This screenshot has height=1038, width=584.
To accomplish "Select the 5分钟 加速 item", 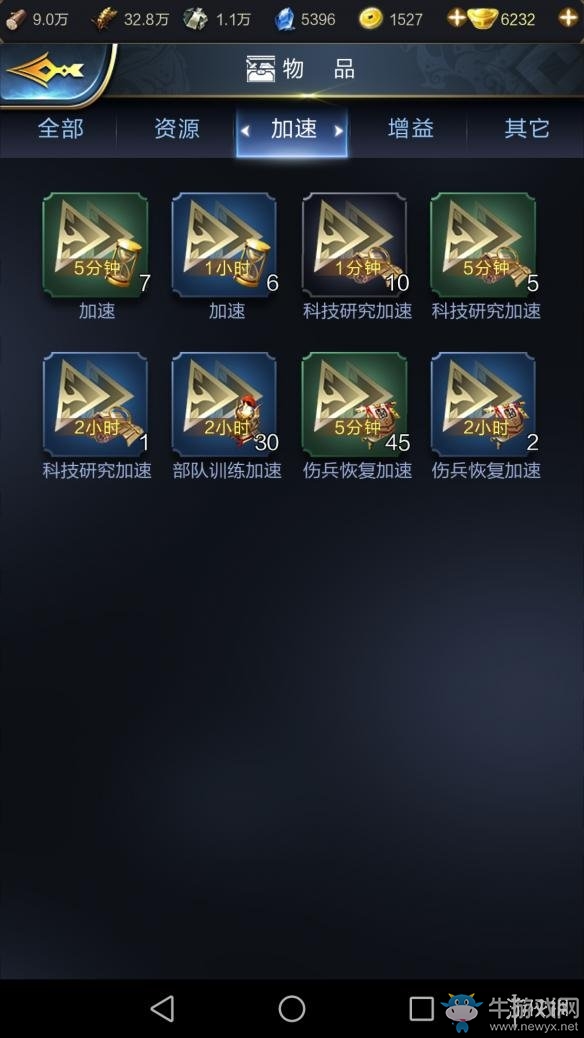I will point(96,246).
